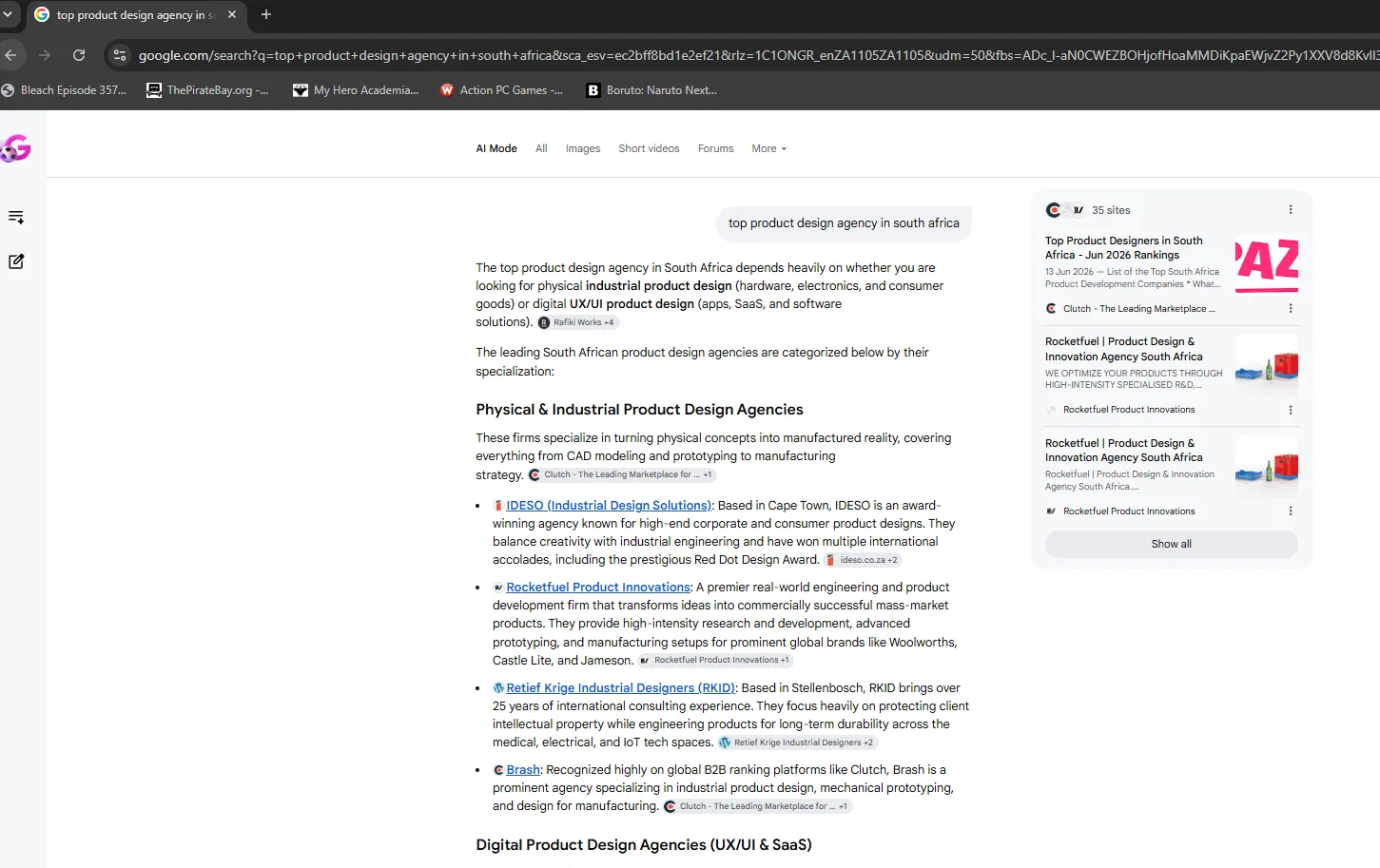Open first Rocketfuel card thumbnail image
Image resolution: width=1380 pixels, height=868 pixels.
coord(1267,365)
